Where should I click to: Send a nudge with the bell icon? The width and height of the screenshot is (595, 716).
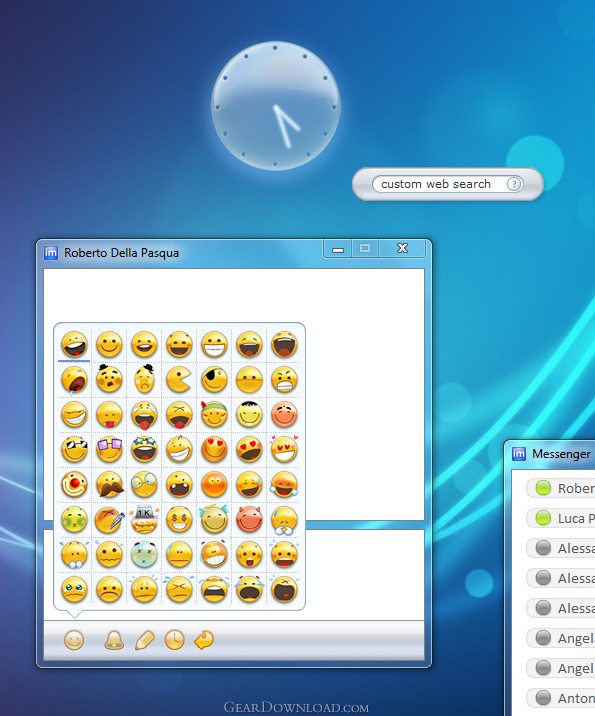pos(114,640)
